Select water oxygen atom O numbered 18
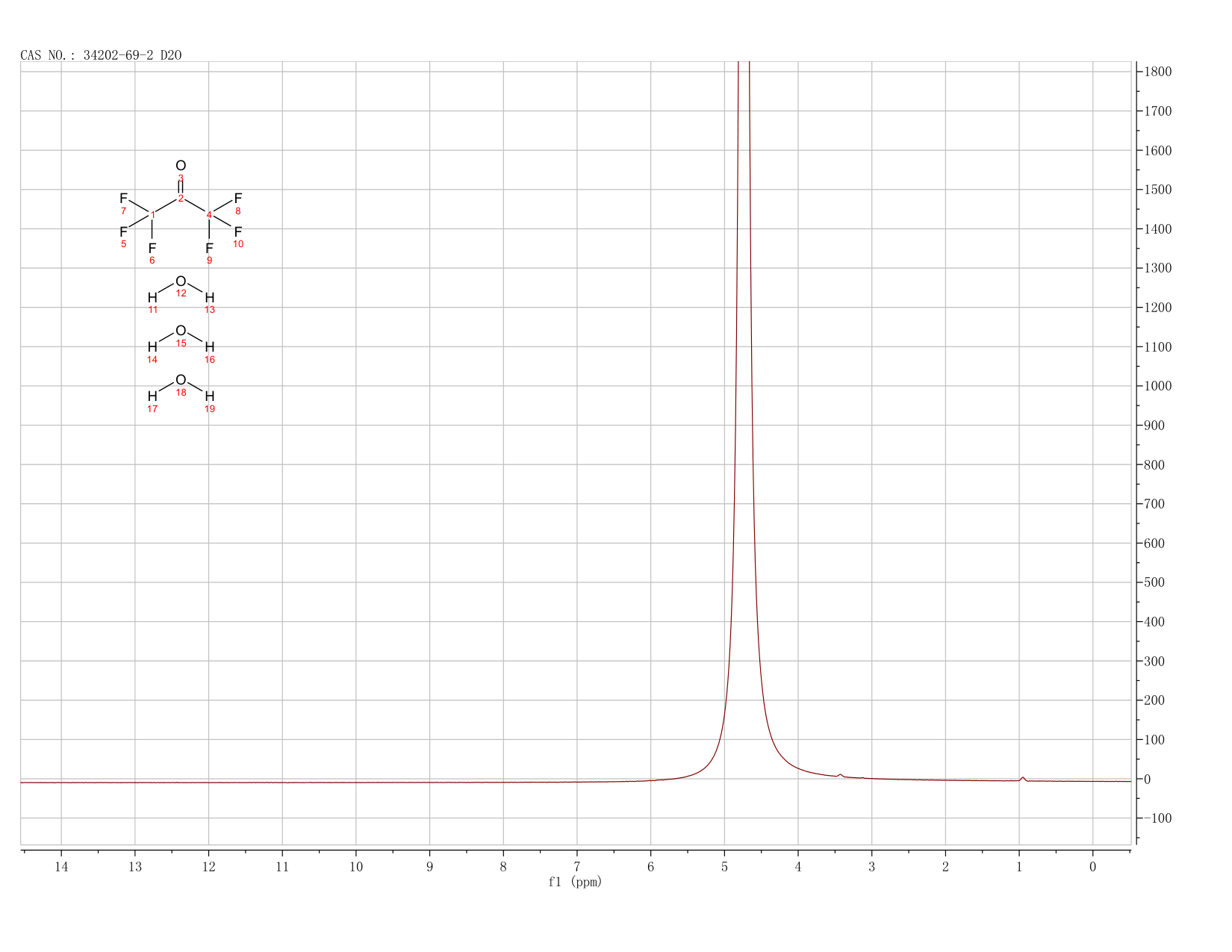The width and height of the screenshot is (1232, 952). tap(181, 380)
